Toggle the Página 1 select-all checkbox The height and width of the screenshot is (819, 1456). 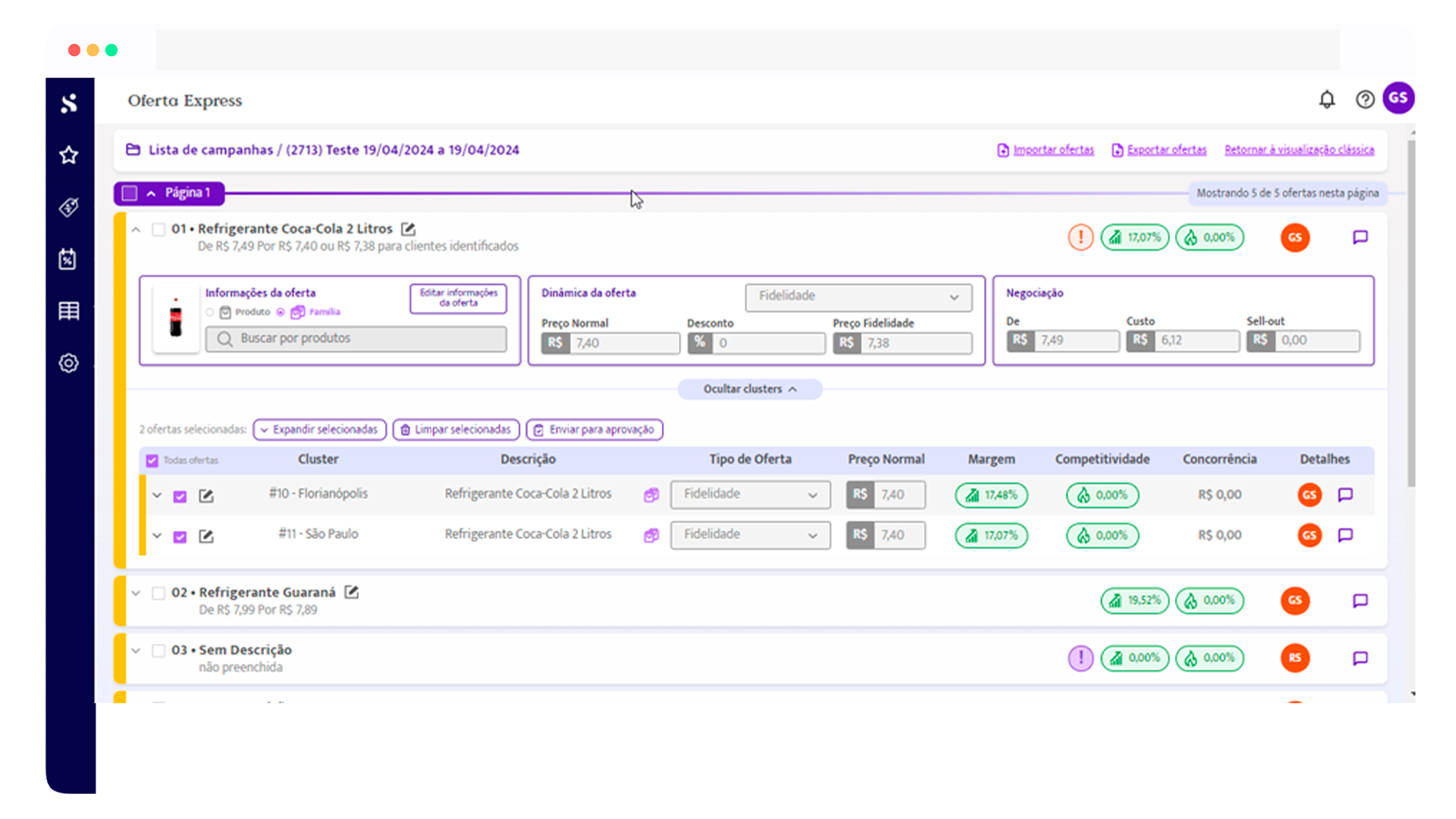pos(130,193)
